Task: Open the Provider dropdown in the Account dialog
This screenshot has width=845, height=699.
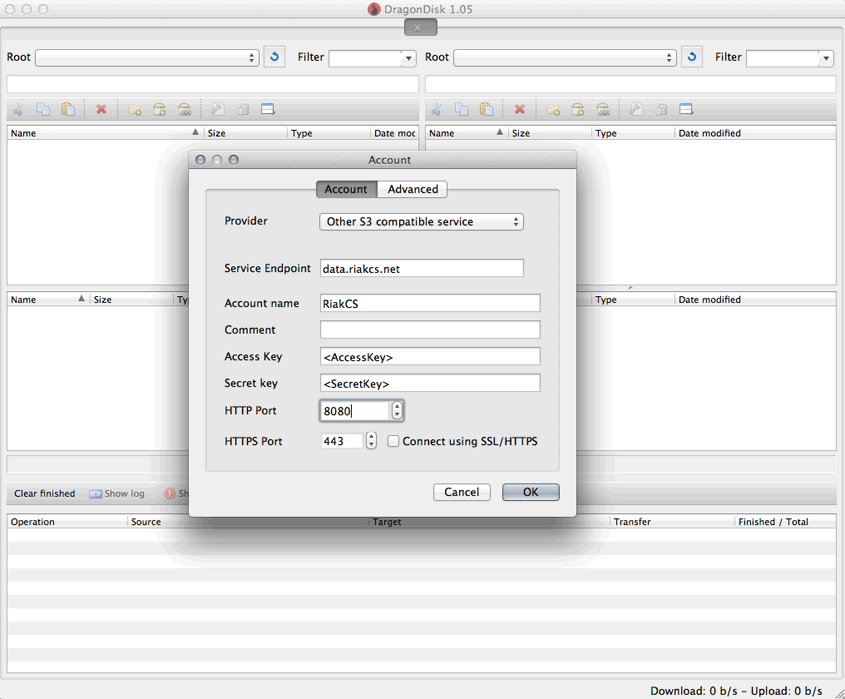Action: coord(420,221)
